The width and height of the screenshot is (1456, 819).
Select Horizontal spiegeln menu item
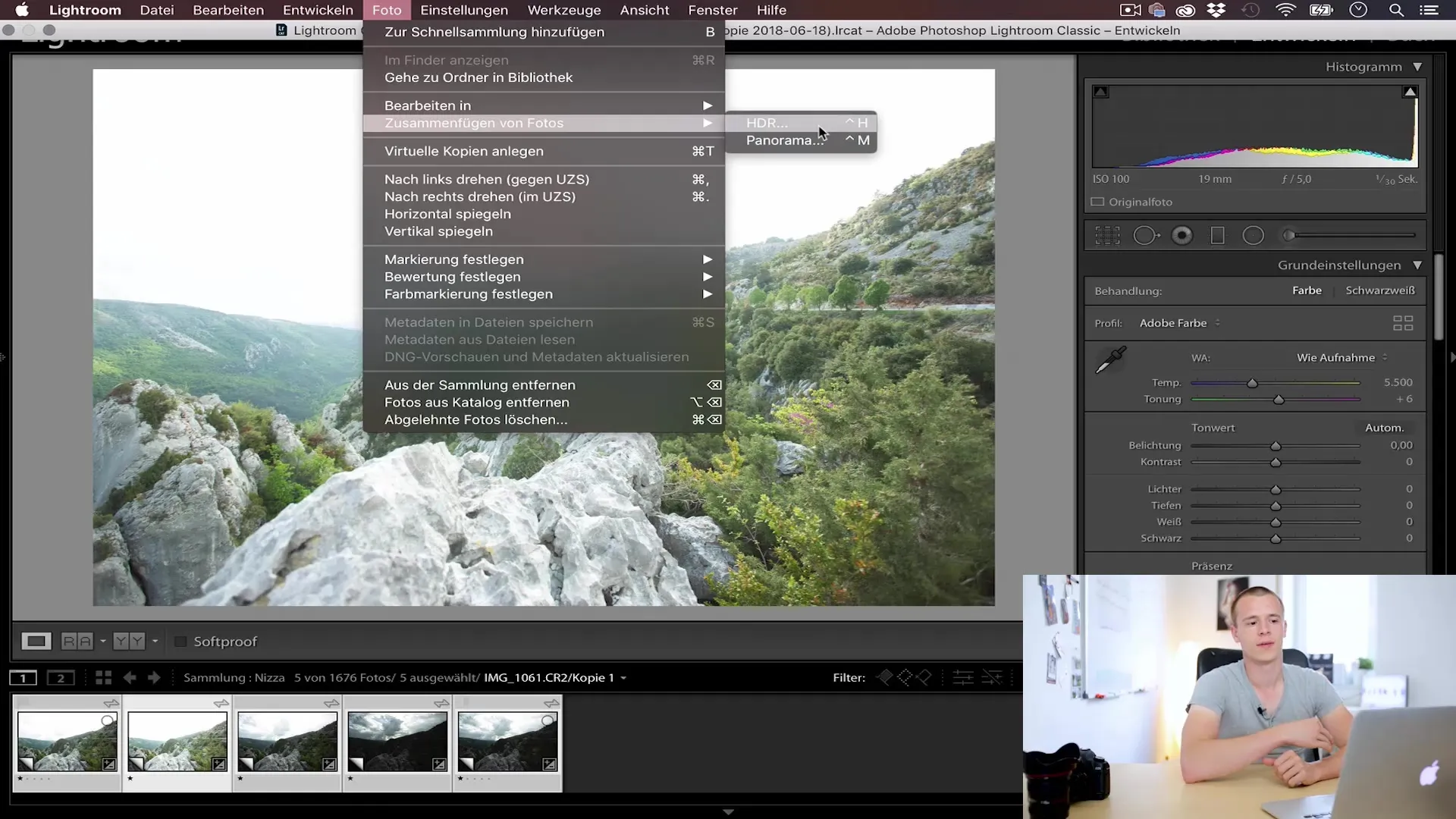point(544,214)
